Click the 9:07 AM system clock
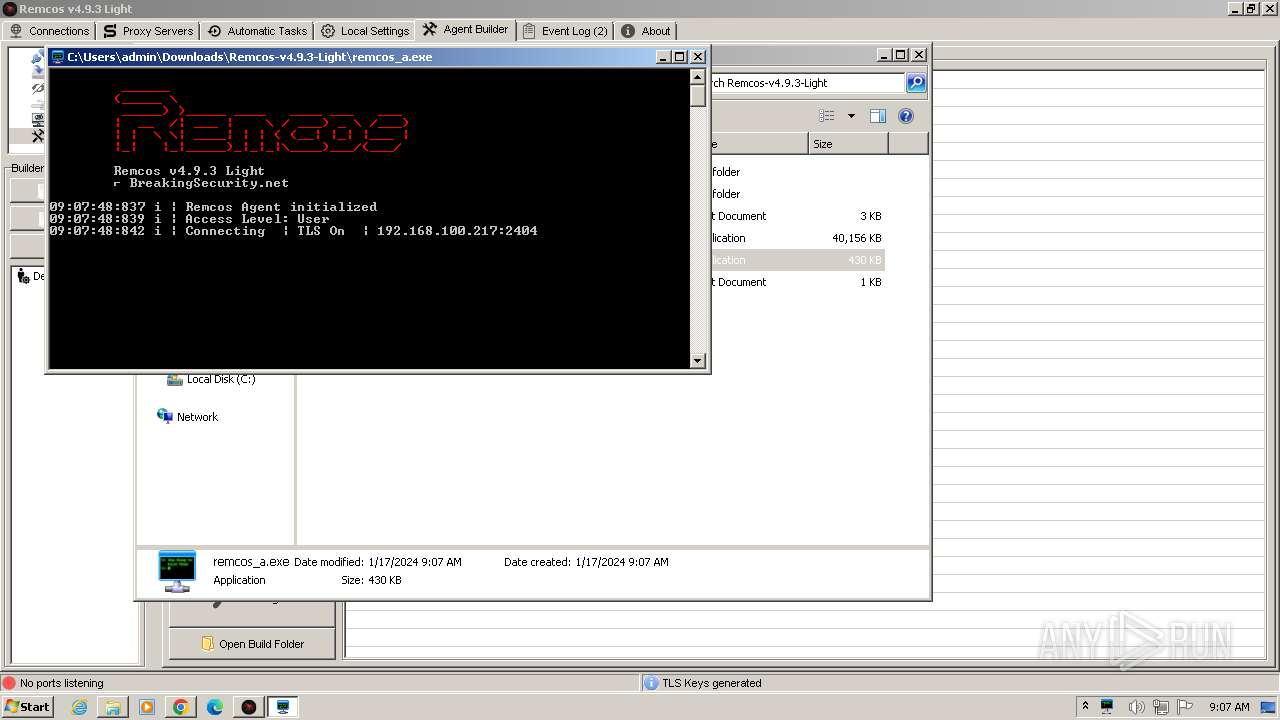Screen dimensions: 1280x720 1229,707
